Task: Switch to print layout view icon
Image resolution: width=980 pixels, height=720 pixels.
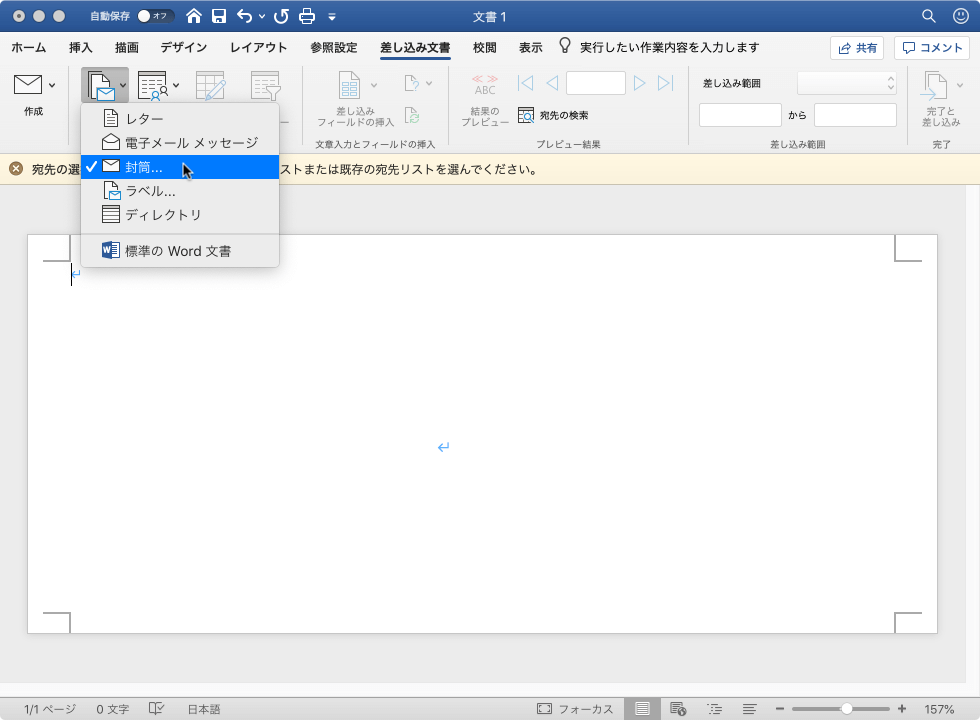Action: [x=642, y=709]
